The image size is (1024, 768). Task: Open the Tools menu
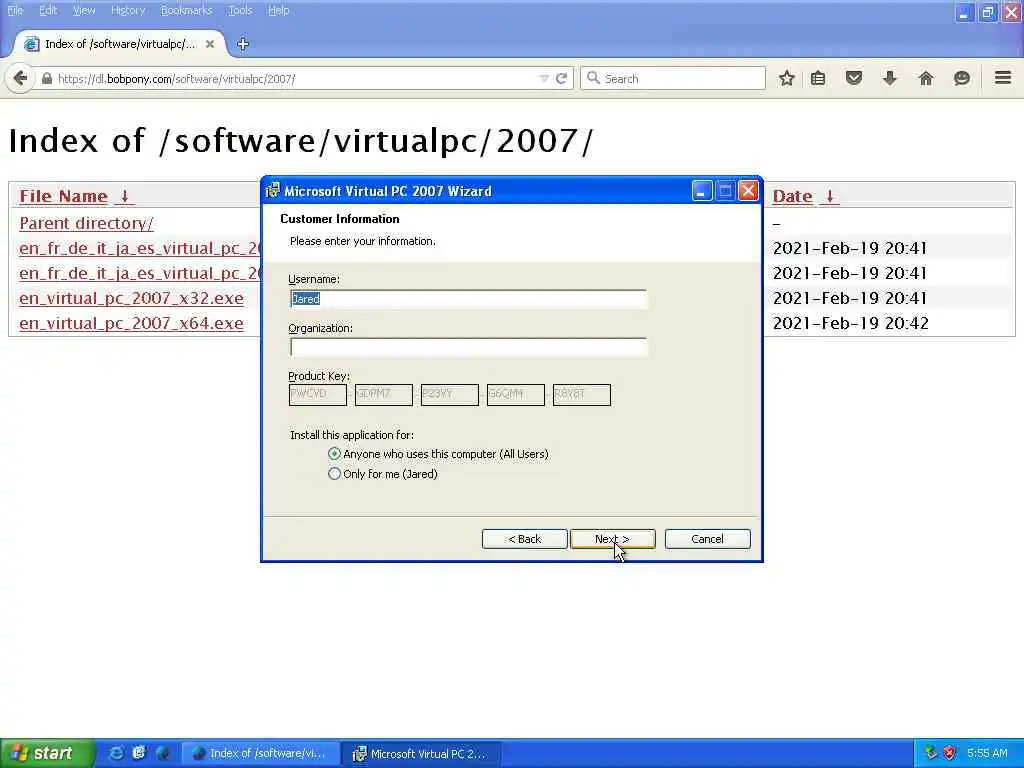point(240,10)
